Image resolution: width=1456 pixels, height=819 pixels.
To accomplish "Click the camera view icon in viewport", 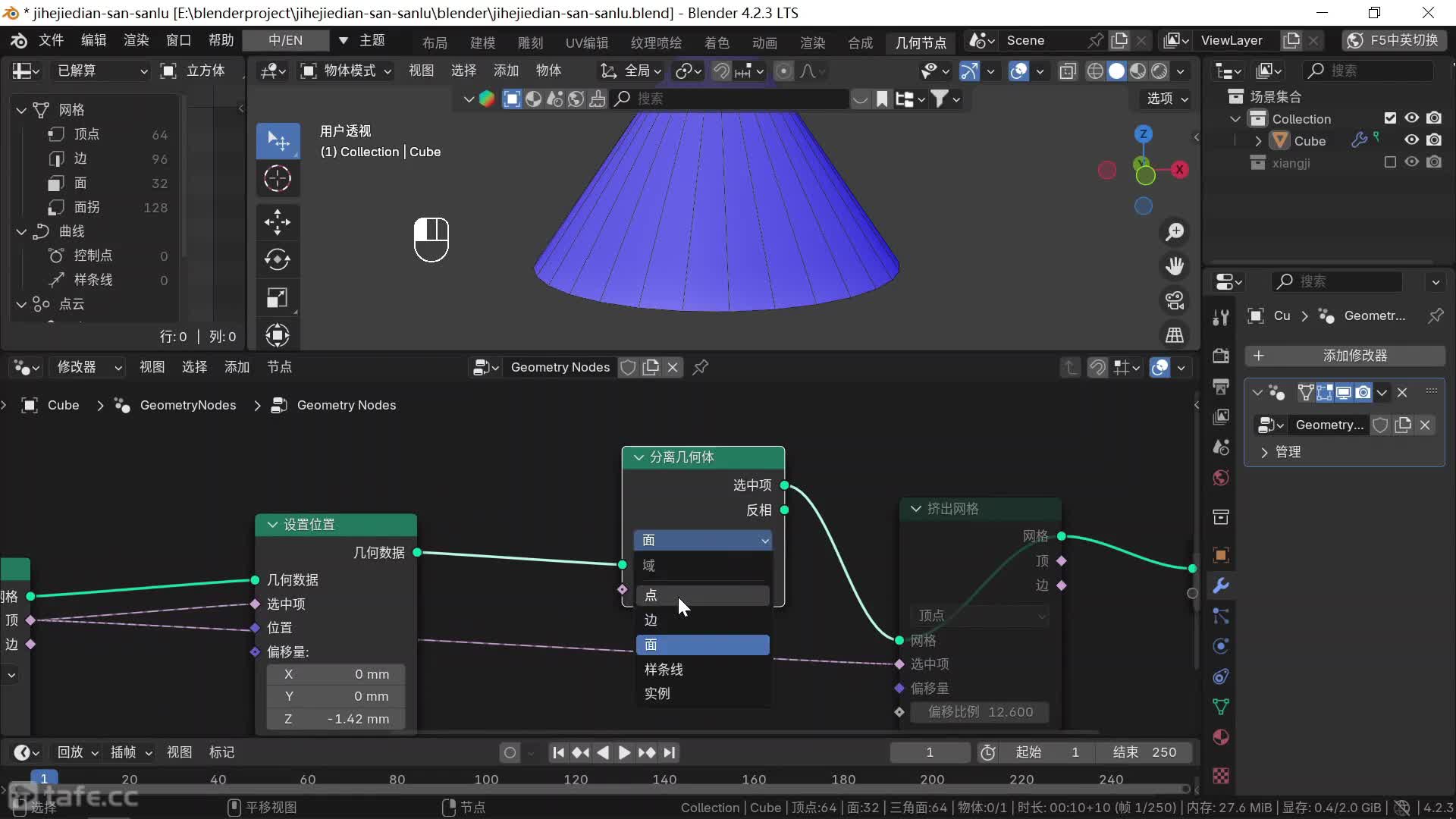I will pos(1175,301).
